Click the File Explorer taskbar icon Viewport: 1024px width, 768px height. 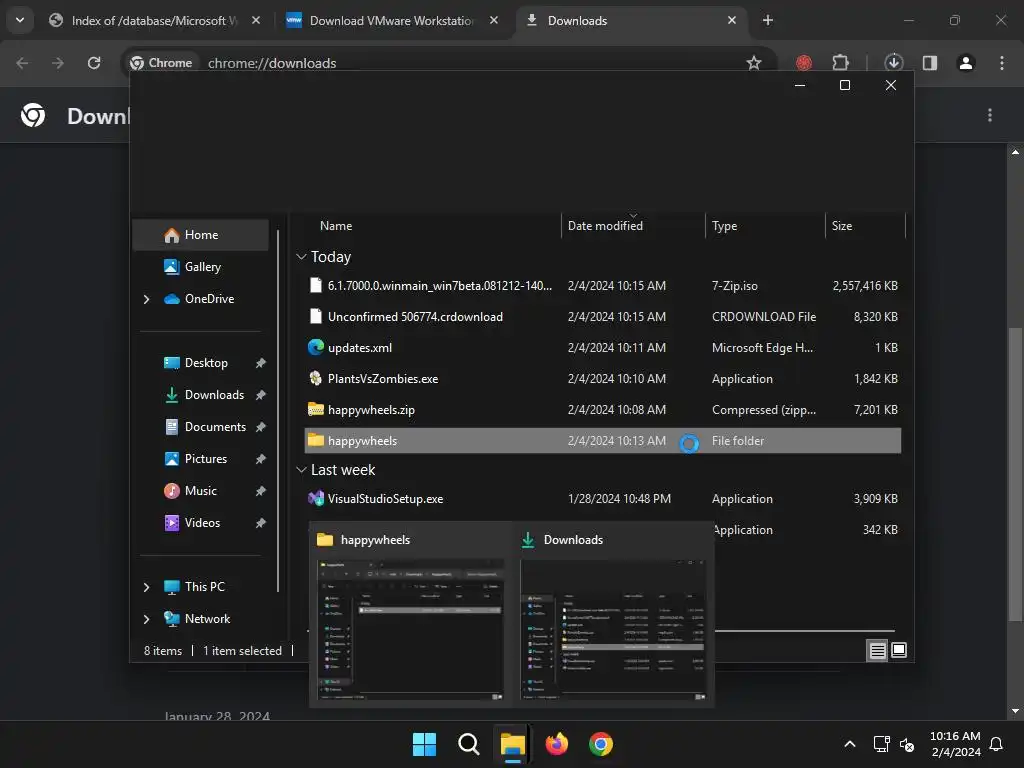point(513,744)
